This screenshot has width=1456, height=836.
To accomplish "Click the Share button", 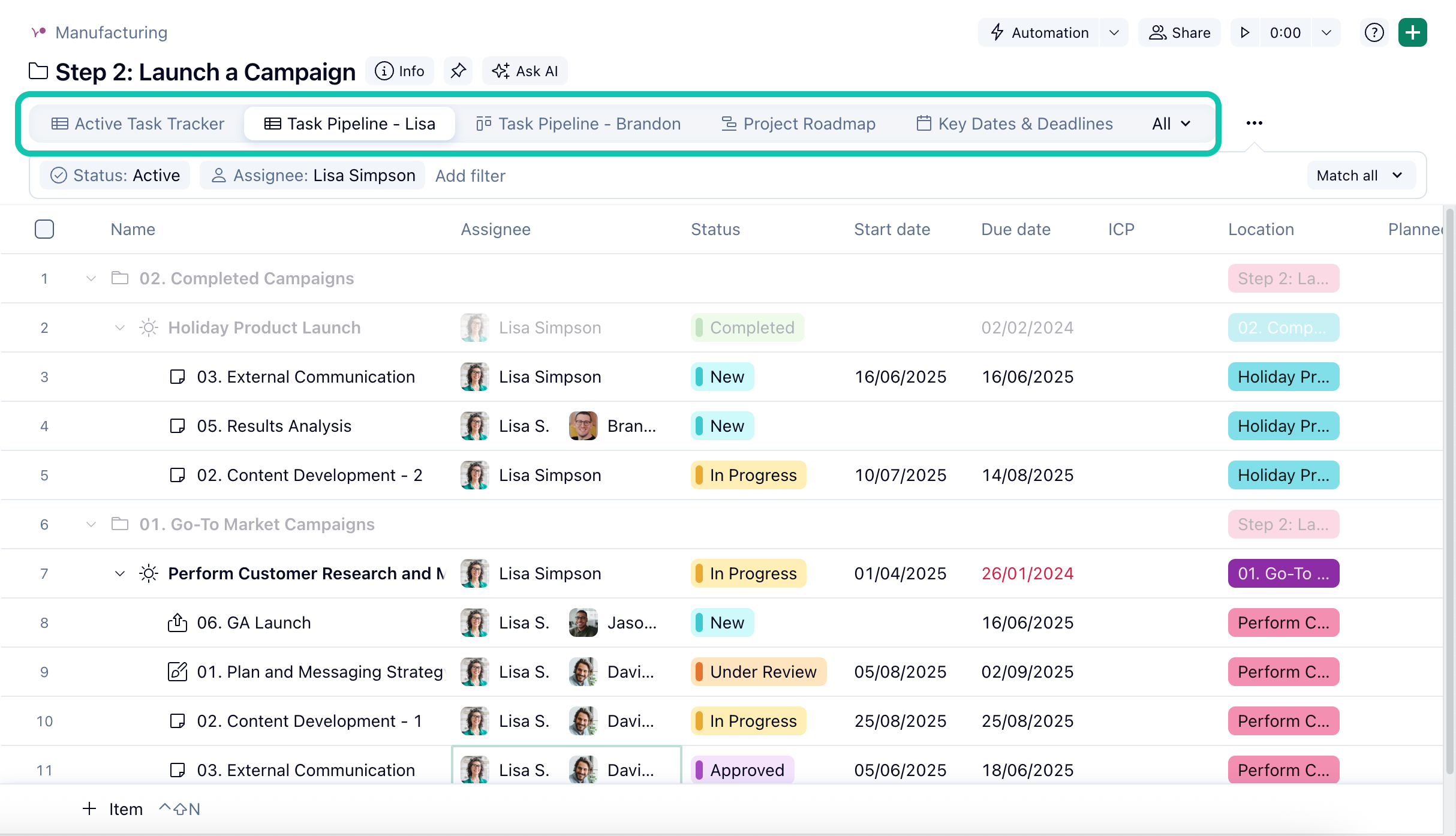I will click(x=1180, y=32).
